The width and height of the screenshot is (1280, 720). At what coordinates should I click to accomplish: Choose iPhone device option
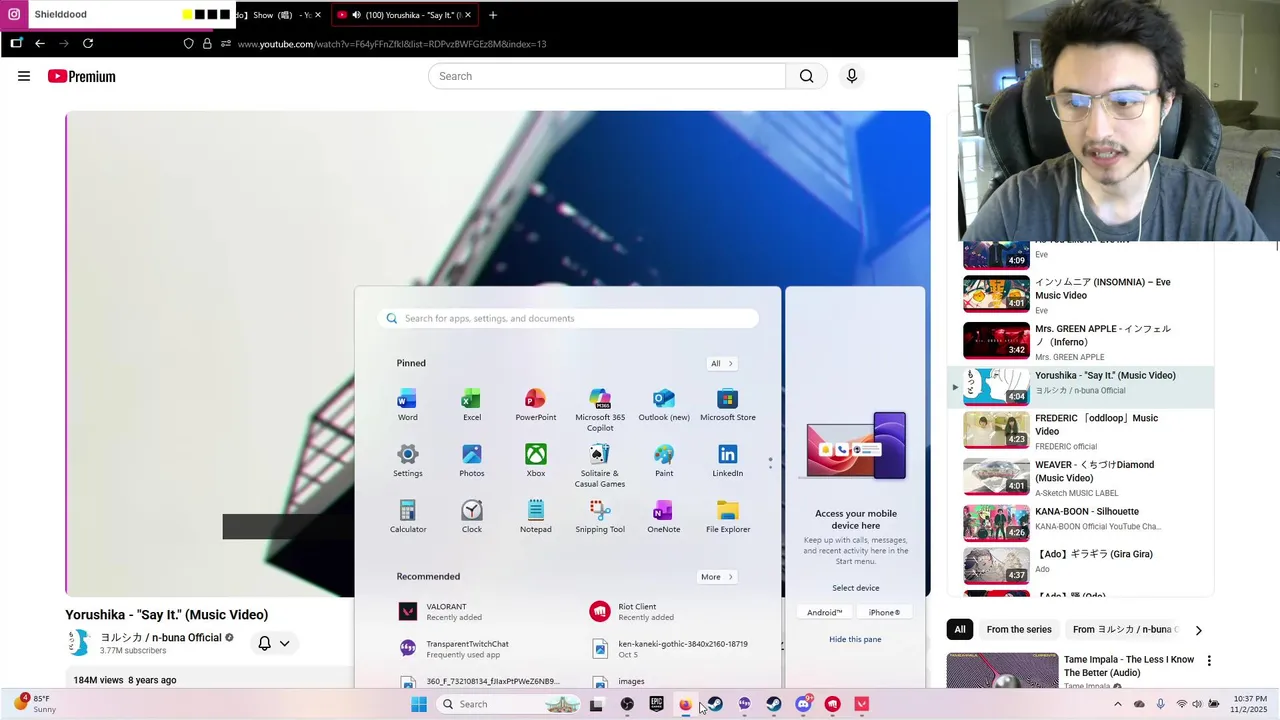(x=884, y=612)
